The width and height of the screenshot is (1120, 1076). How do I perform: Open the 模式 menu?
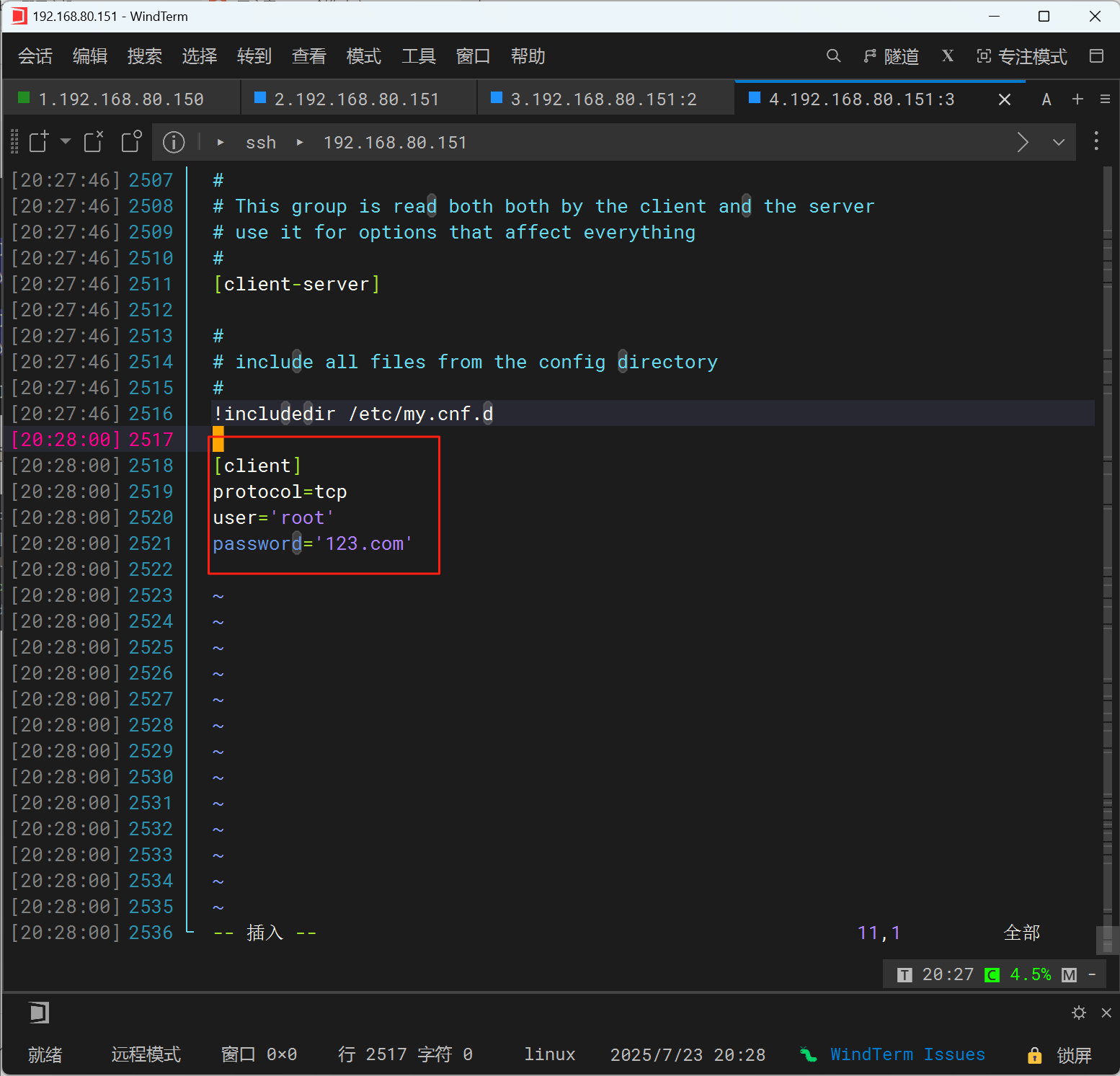coord(364,56)
